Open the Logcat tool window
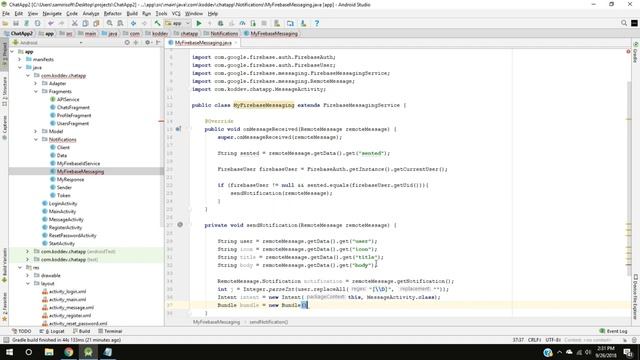 pos(52,331)
